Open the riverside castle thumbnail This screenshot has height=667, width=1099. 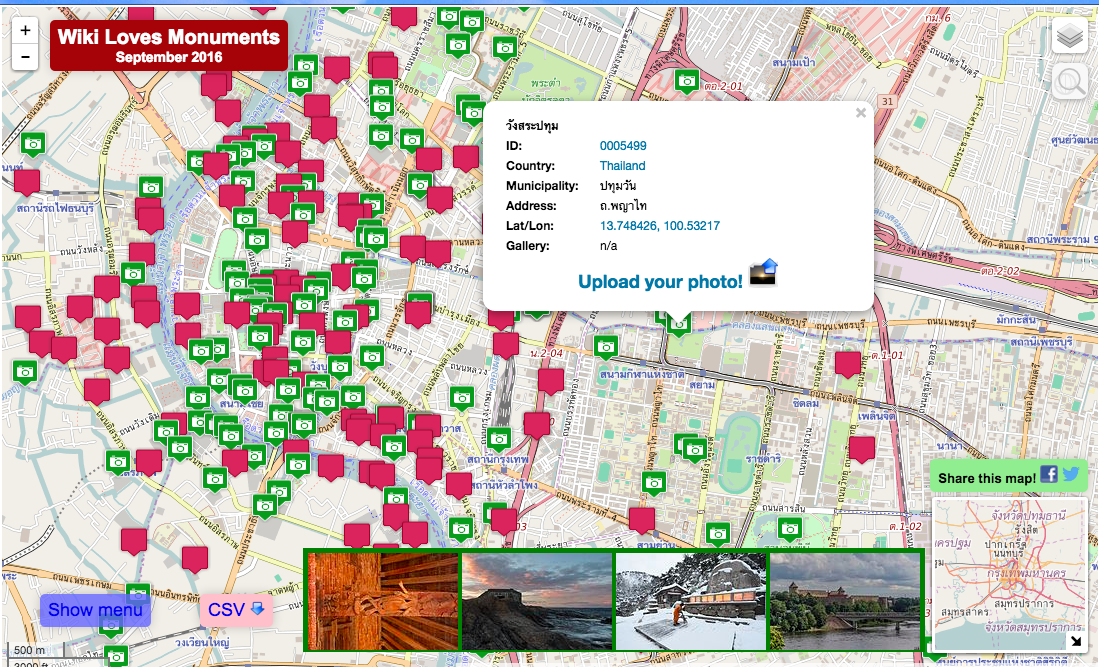click(845, 601)
